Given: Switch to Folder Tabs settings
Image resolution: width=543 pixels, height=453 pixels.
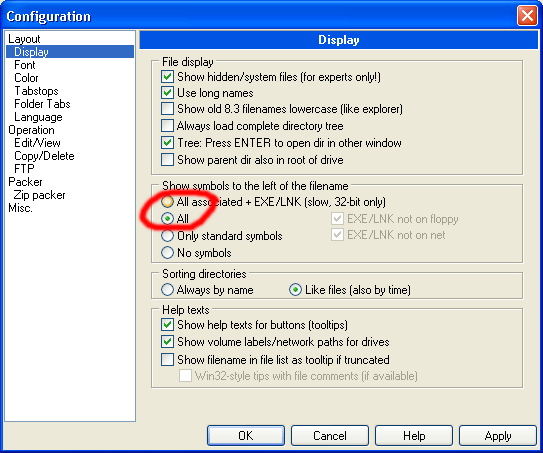Looking at the screenshot, I should tap(42, 104).
